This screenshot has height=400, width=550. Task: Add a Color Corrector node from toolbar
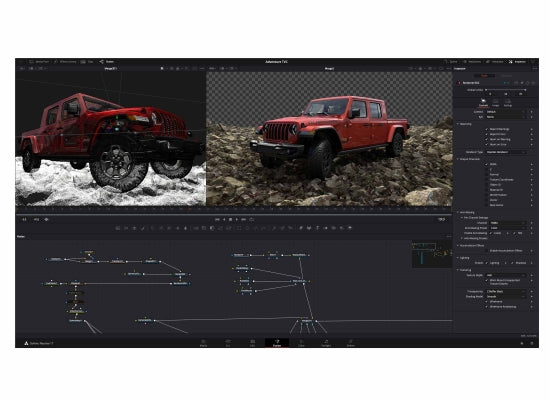click(152, 228)
